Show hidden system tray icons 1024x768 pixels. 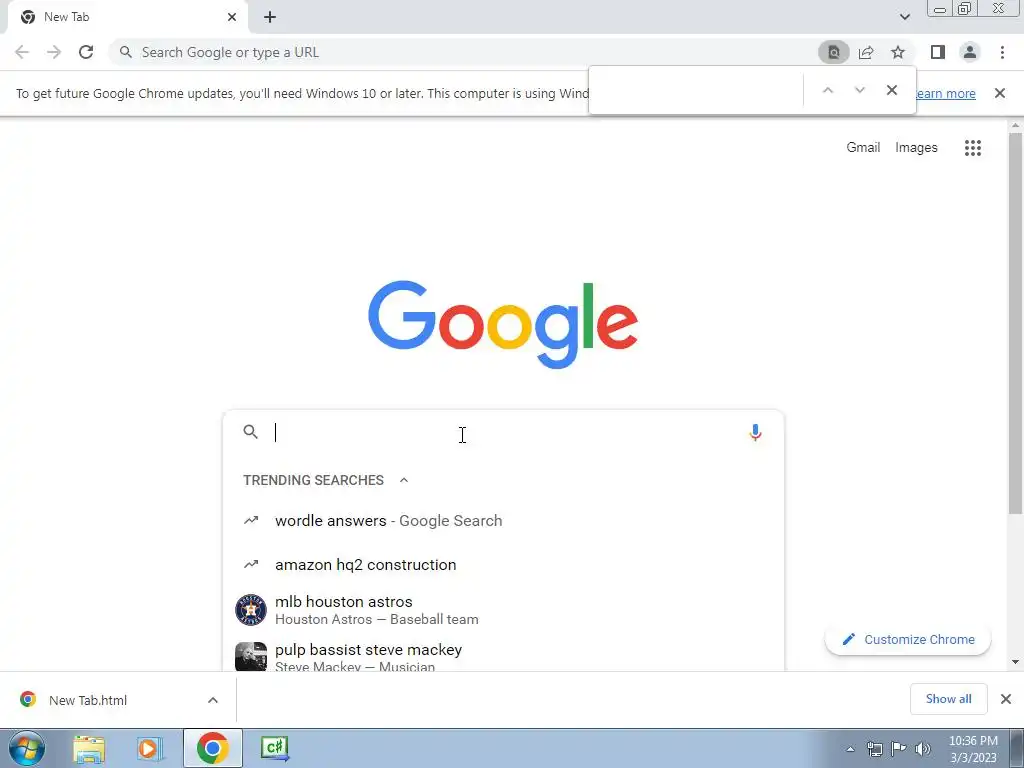[x=850, y=749]
